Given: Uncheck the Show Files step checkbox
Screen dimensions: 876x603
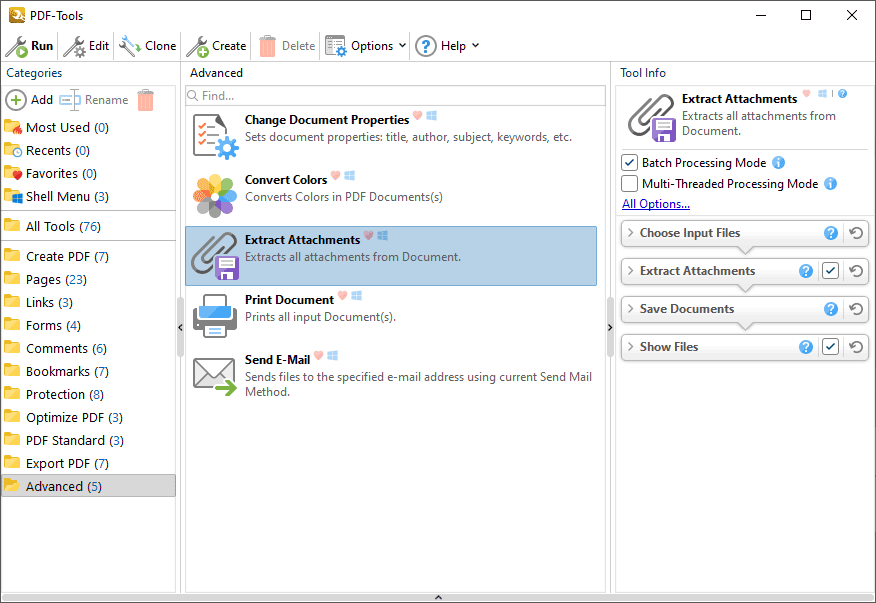Looking at the screenshot, I should coord(830,347).
